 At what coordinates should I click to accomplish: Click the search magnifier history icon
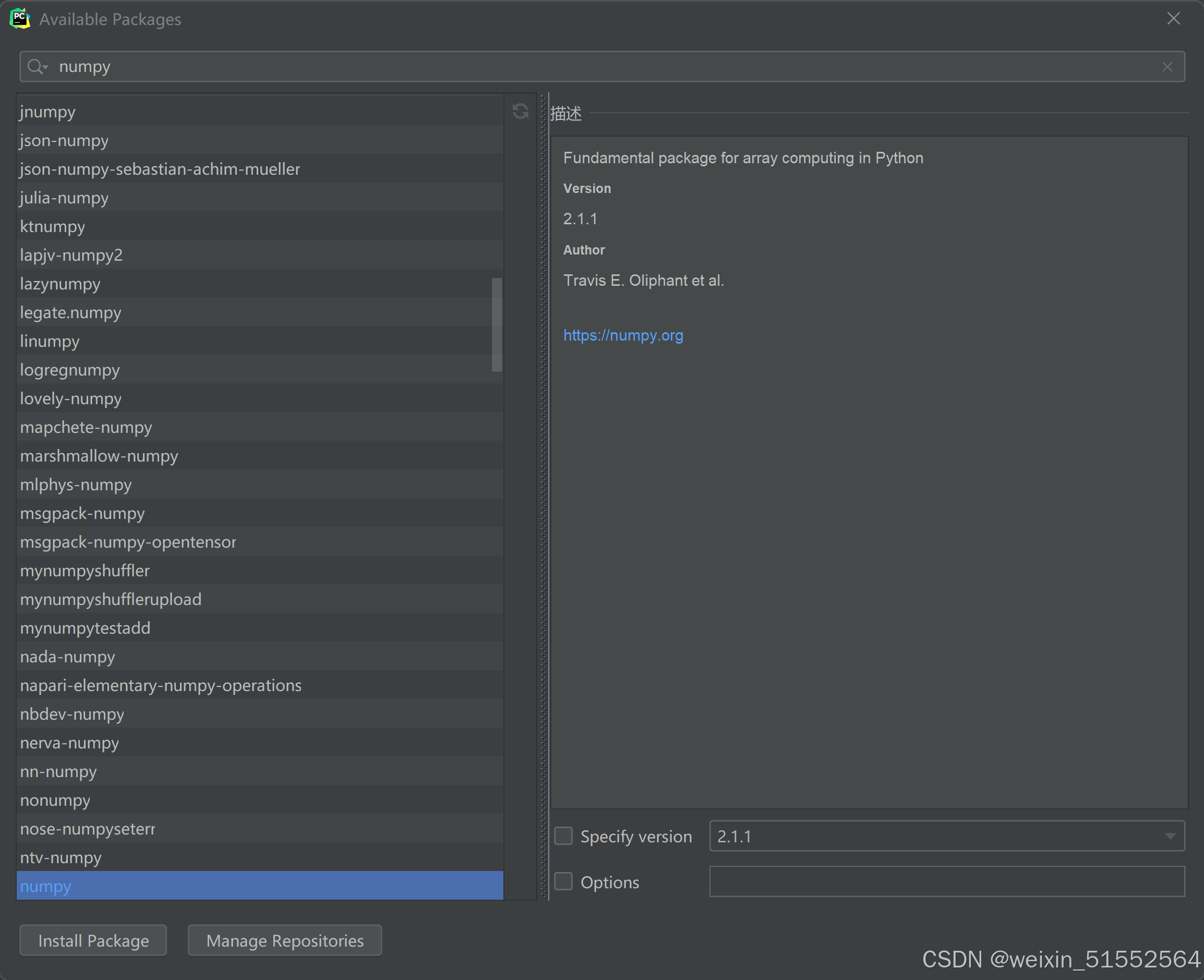click(x=37, y=67)
